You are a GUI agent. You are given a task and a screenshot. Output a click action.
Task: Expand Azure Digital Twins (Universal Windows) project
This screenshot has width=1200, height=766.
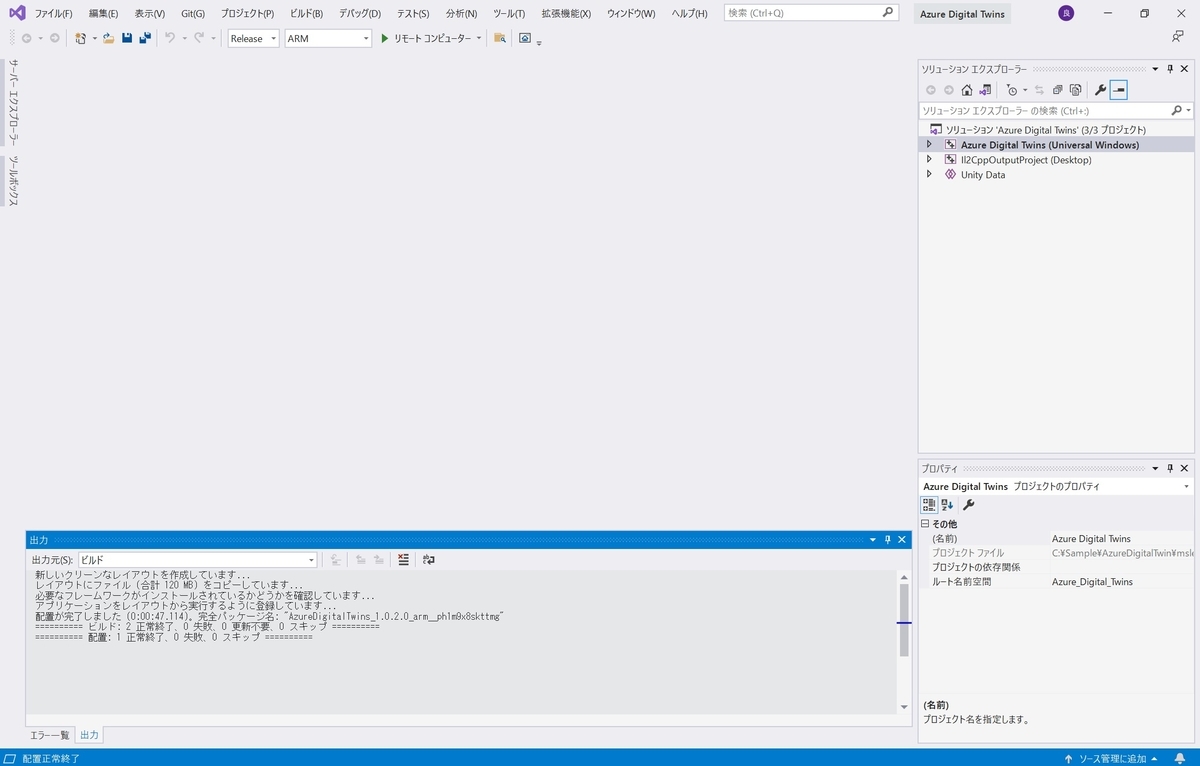point(929,145)
